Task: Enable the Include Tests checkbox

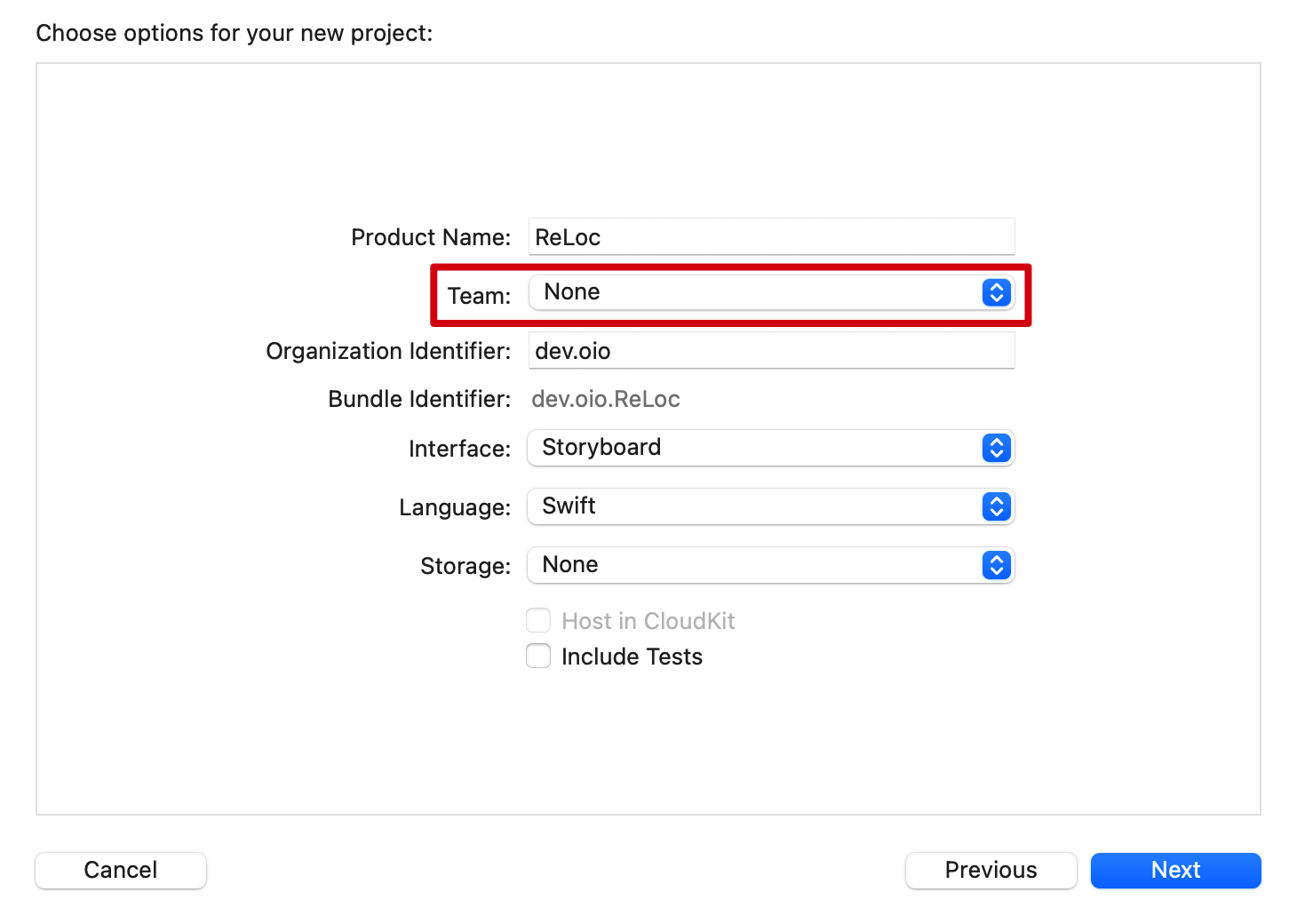Action: [x=538, y=656]
